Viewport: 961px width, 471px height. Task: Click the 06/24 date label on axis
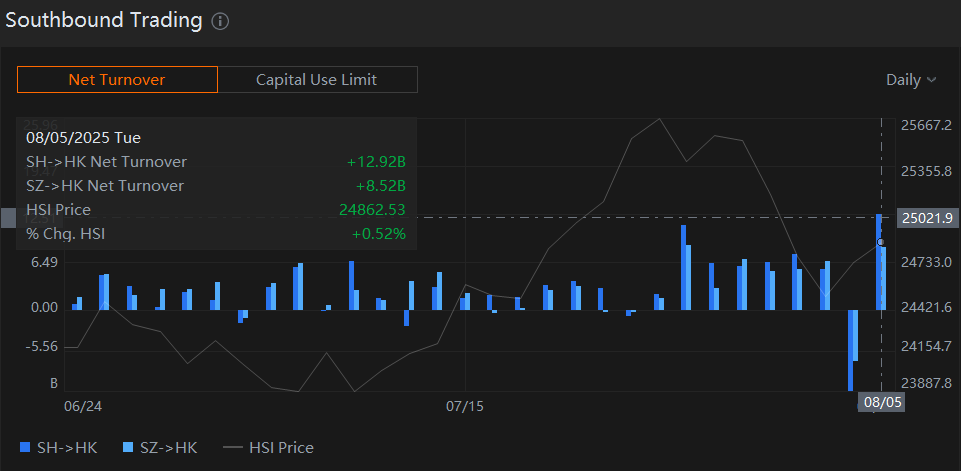pos(83,406)
